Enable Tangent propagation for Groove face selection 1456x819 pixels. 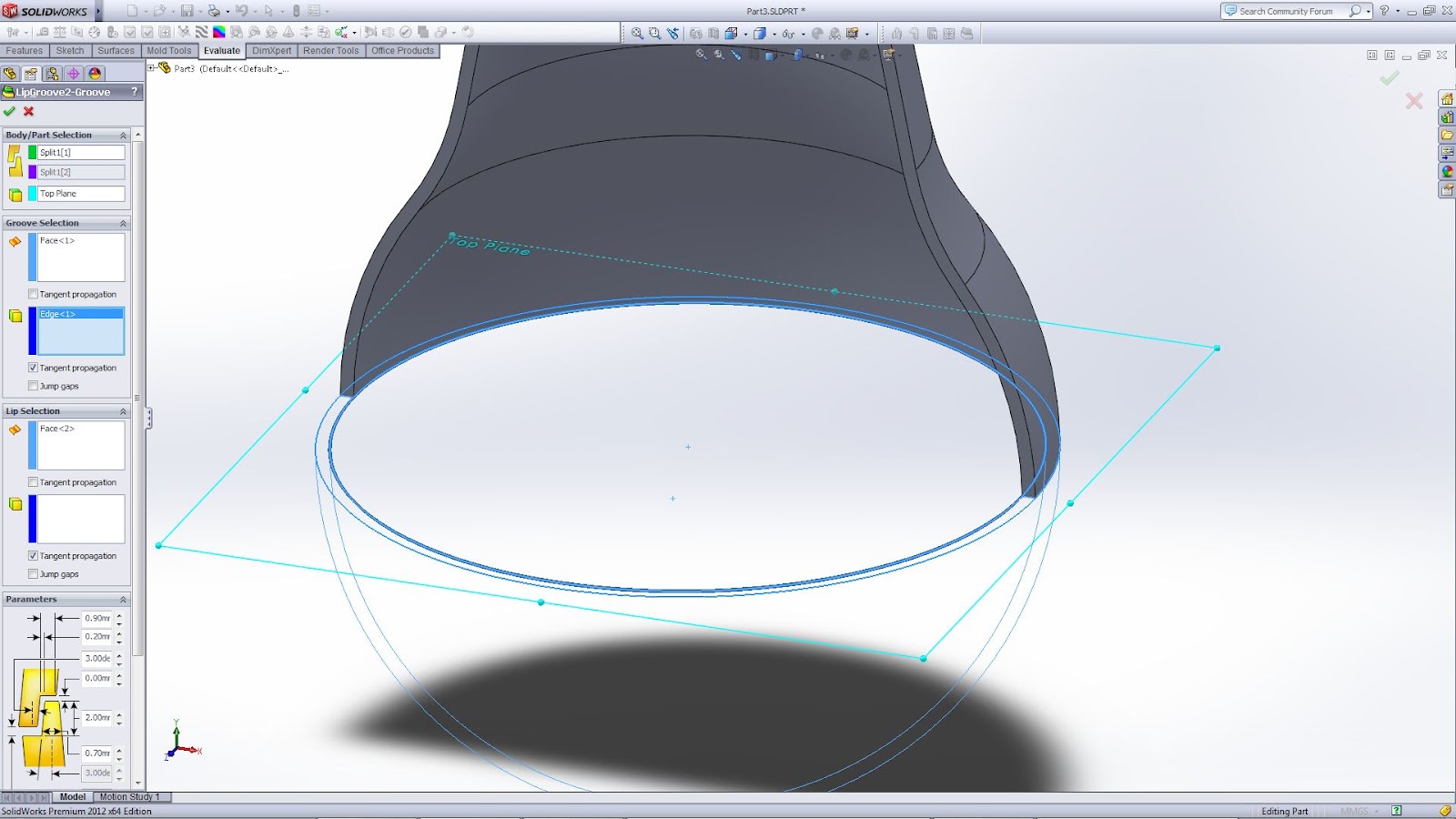click(x=34, y=294)
